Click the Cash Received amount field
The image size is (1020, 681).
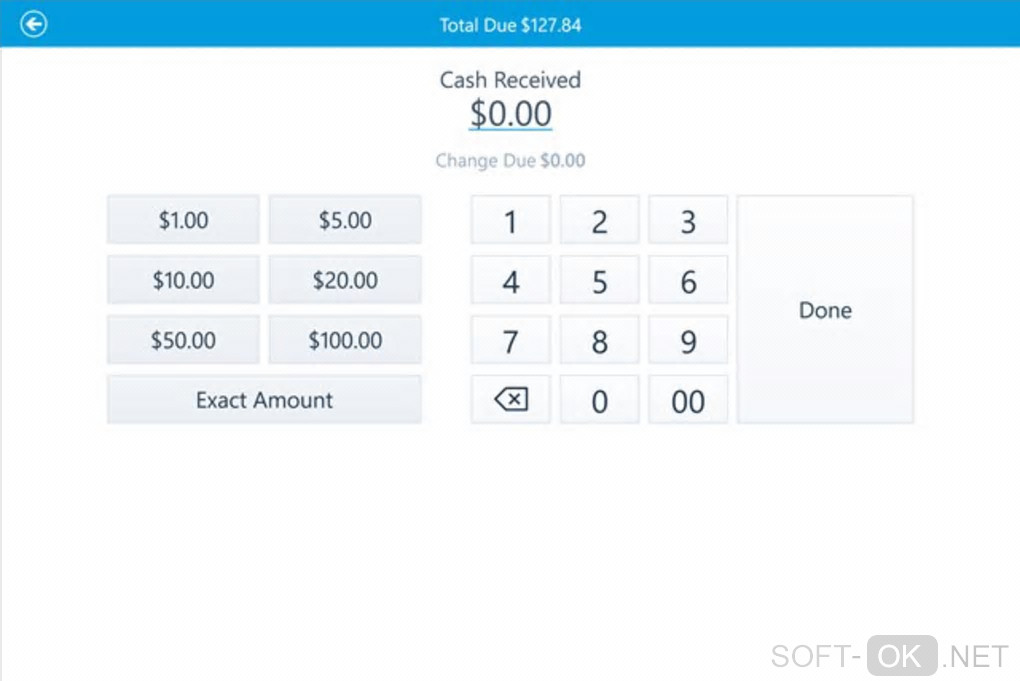coord(510,114)
